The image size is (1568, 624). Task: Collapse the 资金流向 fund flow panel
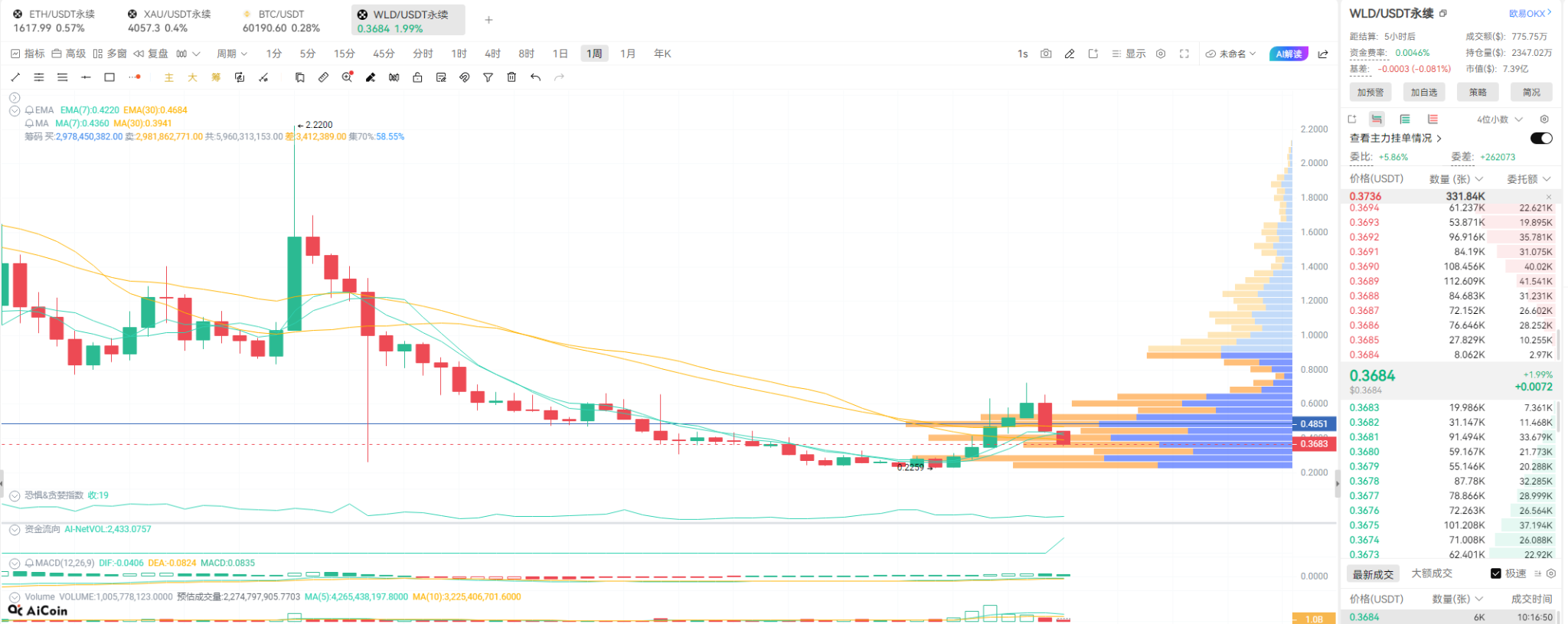point(15,529)
